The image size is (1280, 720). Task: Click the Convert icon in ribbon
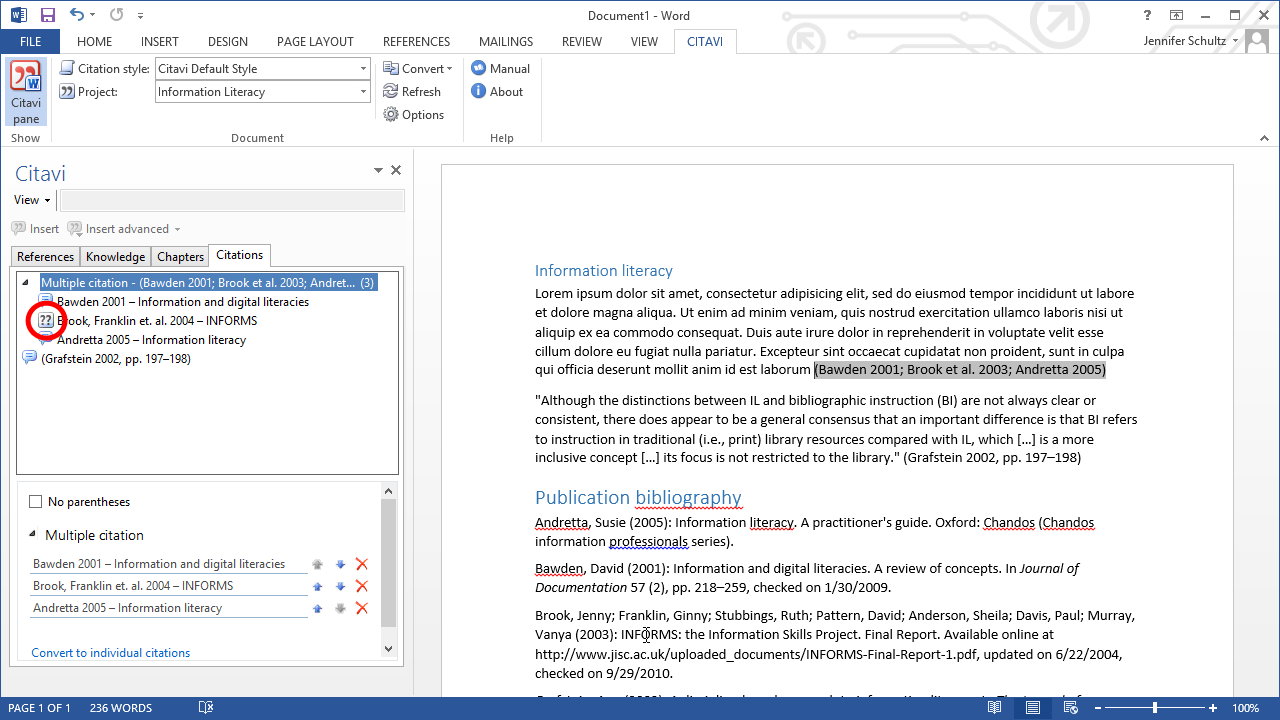(x=391, y=68)
